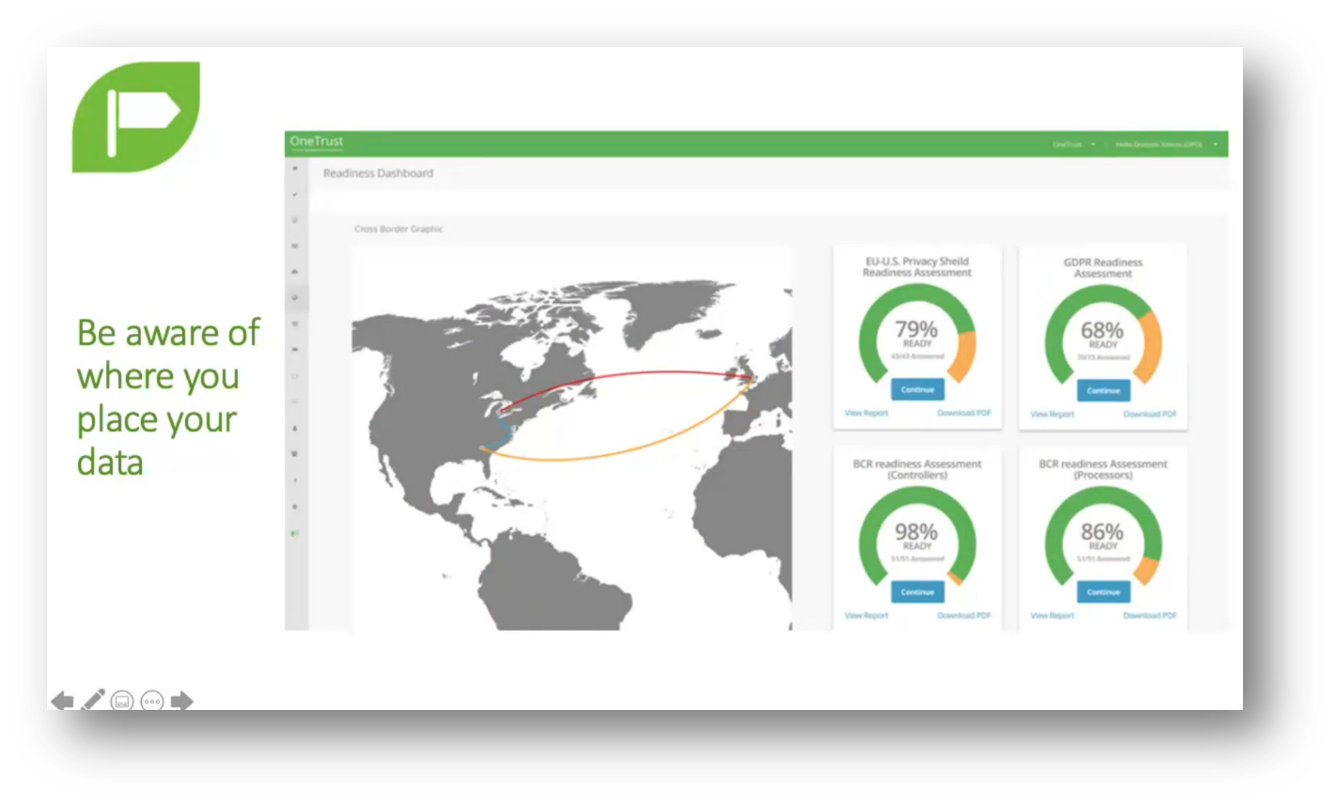Click the slide text 'Be aware of where you place your data'
Viewport: 1338px width, 805px height.
click(168, 396)
